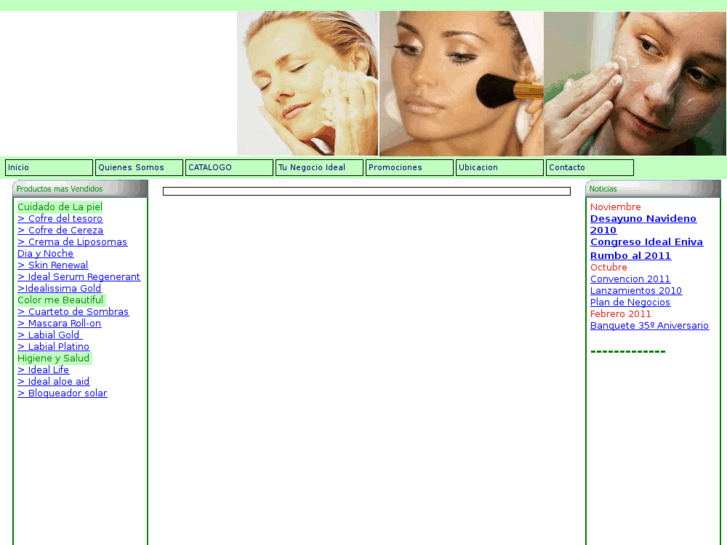Click the Cuidado de La piel heading
The image size is (727, 545).
click(60, 207)
